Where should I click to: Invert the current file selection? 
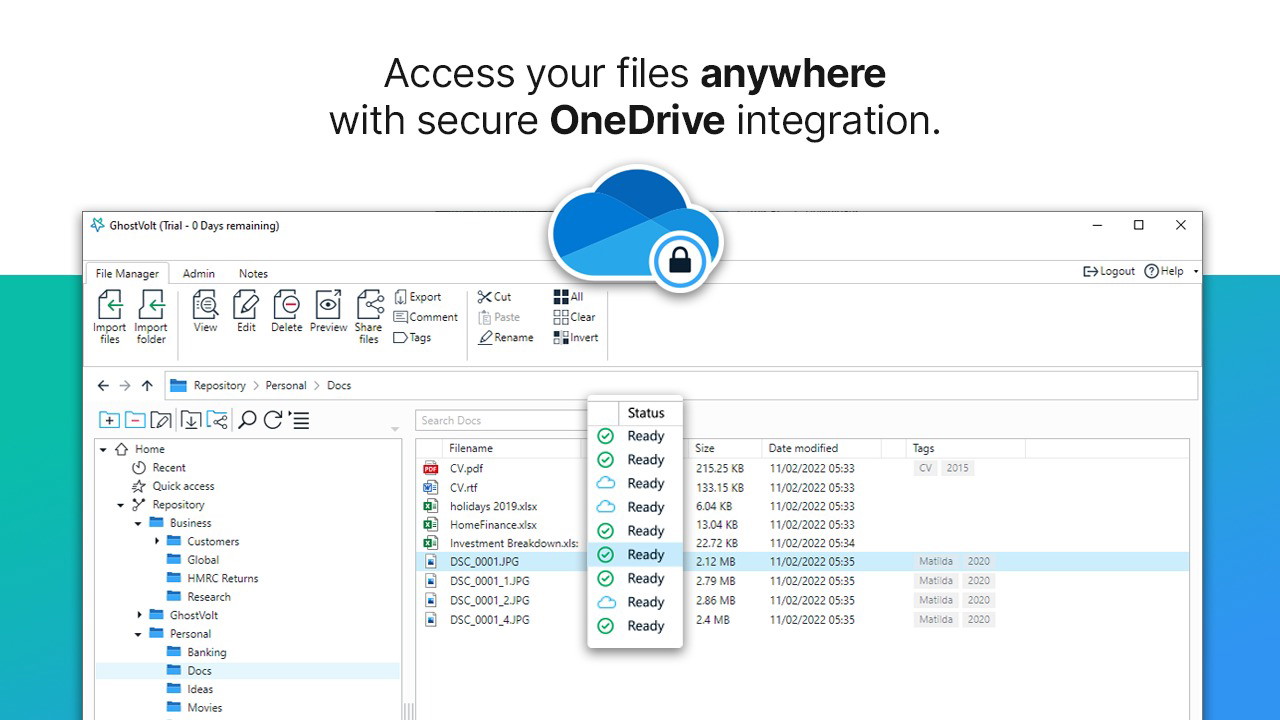576,337
